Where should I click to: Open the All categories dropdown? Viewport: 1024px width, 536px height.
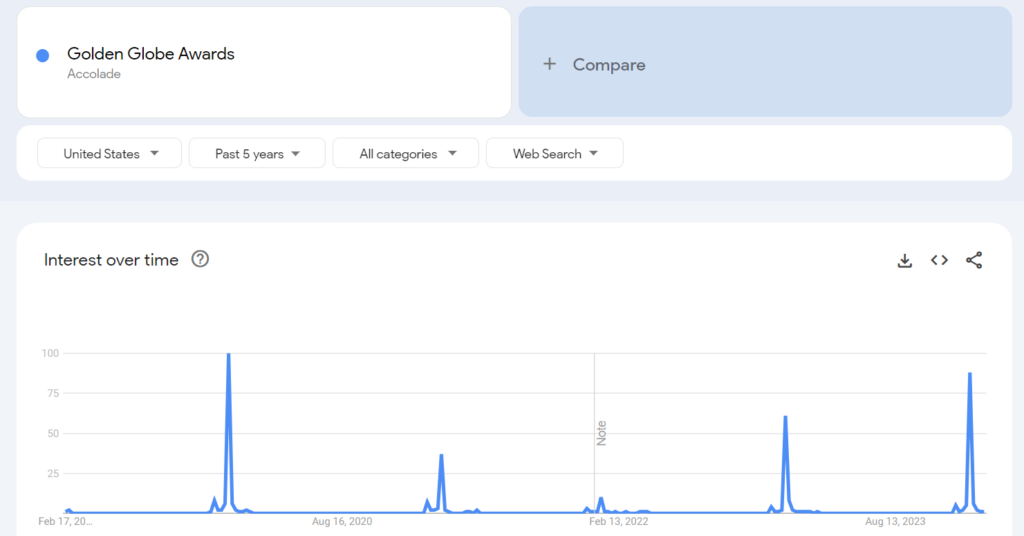click(x=406, y=153)
